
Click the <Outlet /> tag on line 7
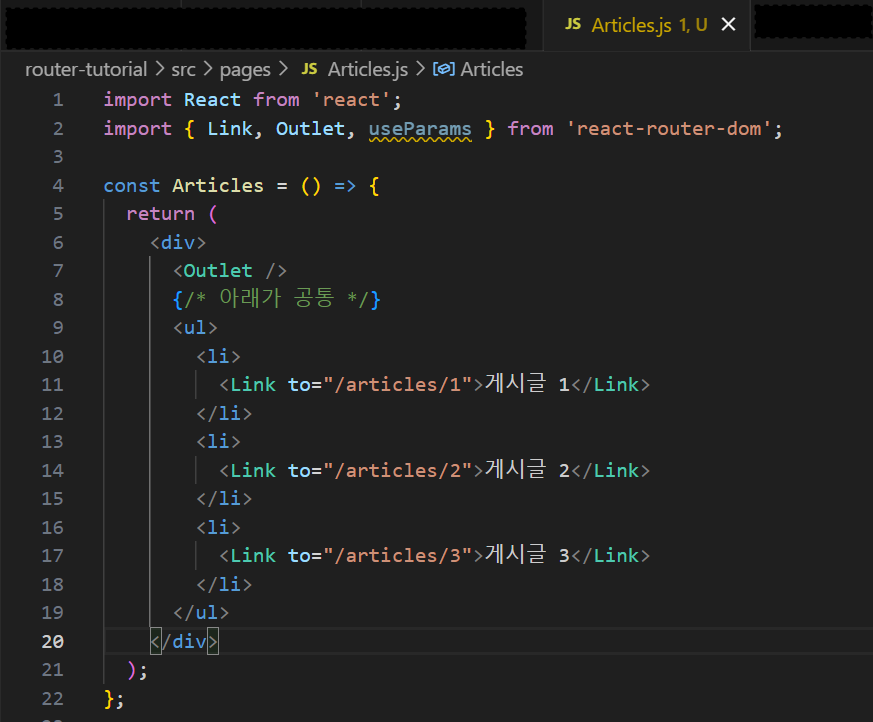pyautogui.click(x=229, y=271)
